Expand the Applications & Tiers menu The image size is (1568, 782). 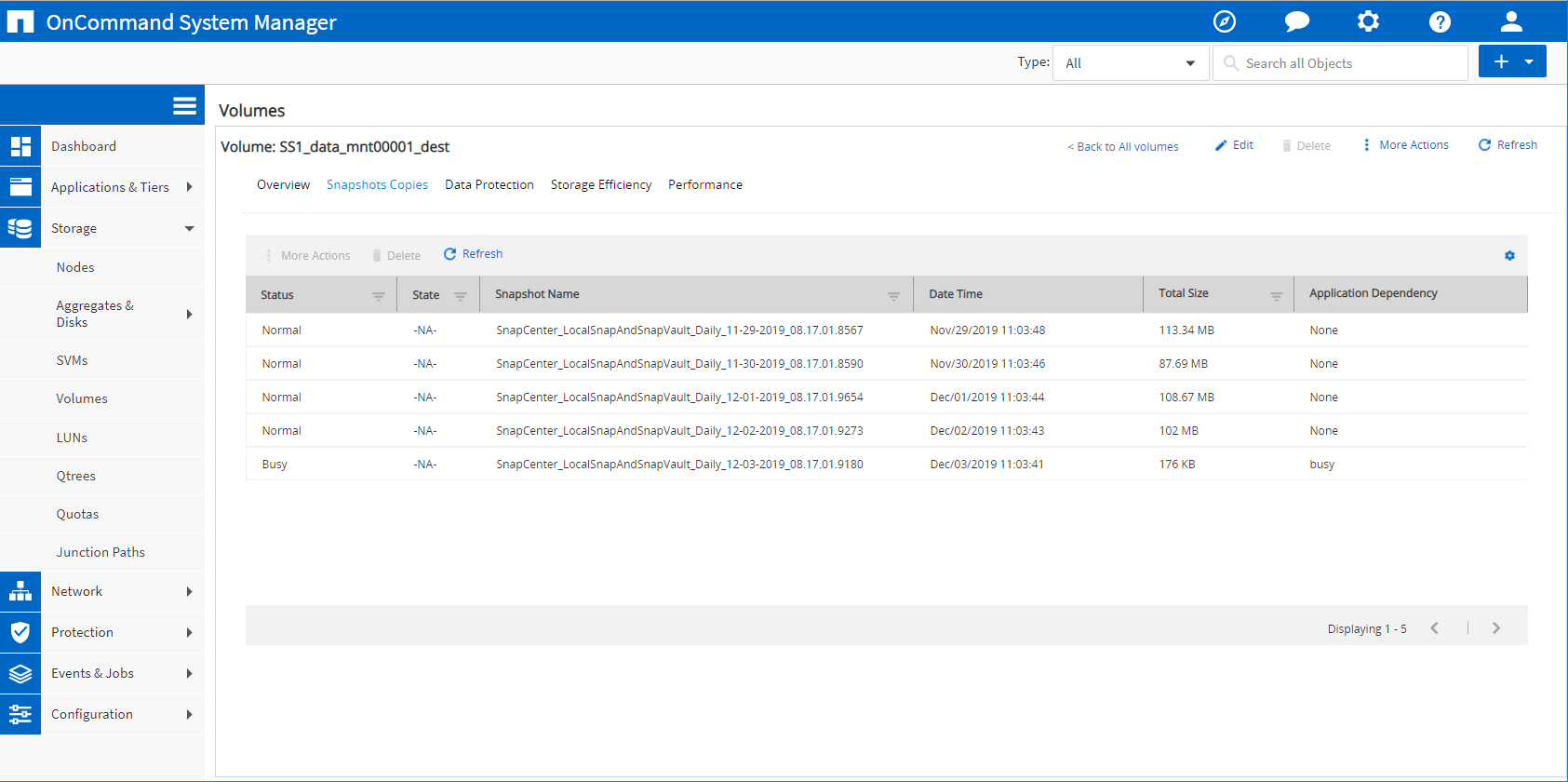click(189, 187)
